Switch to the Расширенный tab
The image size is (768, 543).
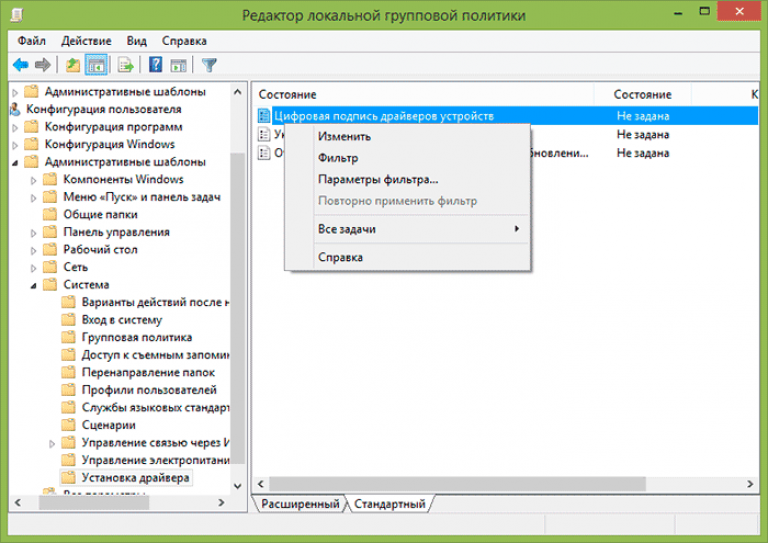coord(300,504)
